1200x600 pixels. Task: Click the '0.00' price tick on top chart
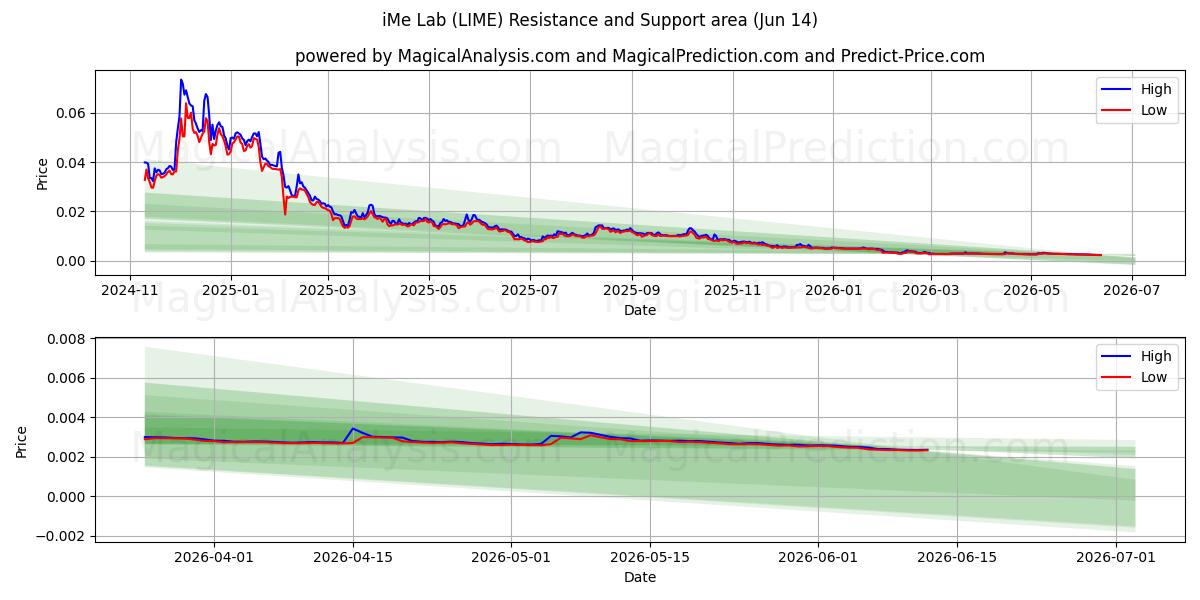pos(72,261)
